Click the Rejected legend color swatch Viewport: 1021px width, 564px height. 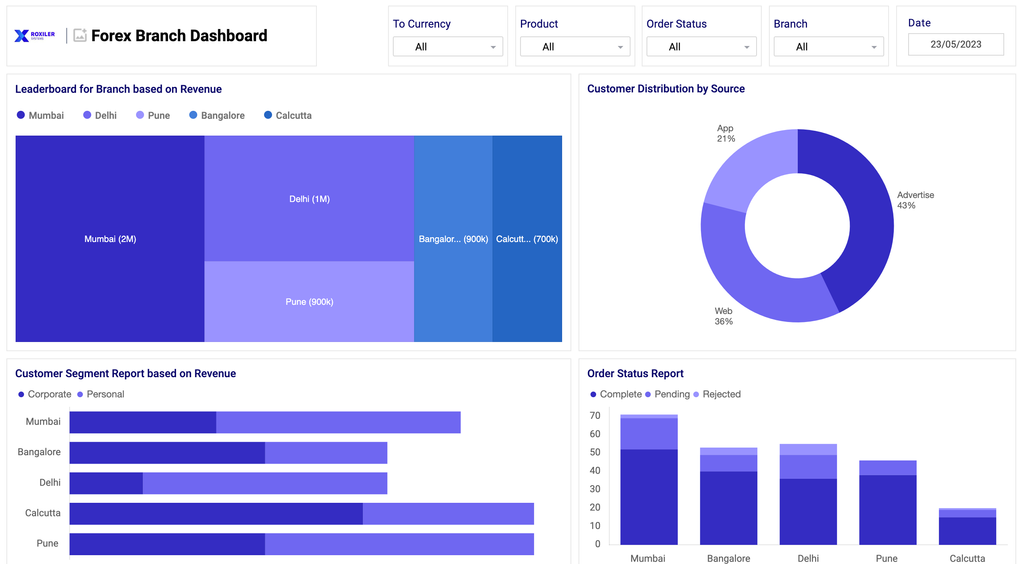click(697, 395)
